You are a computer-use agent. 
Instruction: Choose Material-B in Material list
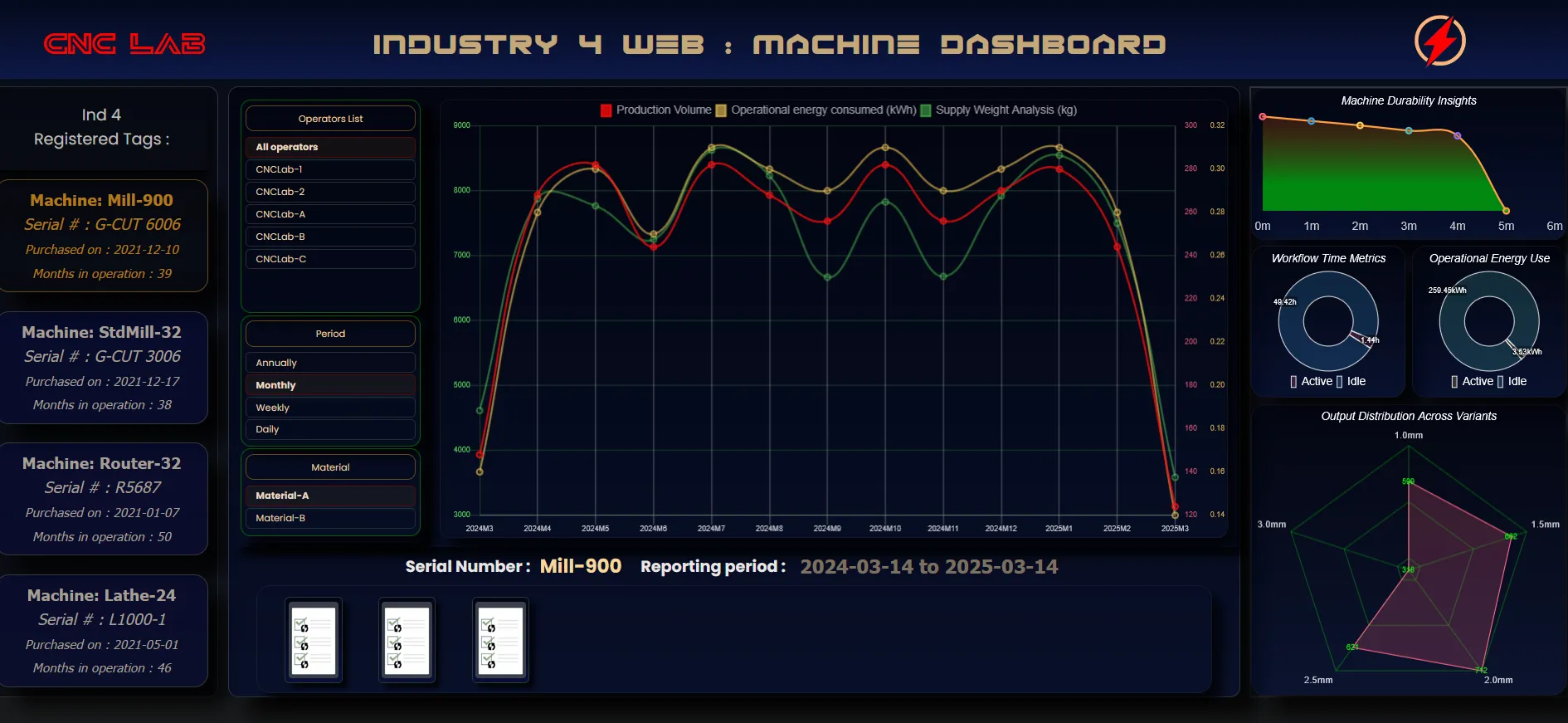point(330,518)
